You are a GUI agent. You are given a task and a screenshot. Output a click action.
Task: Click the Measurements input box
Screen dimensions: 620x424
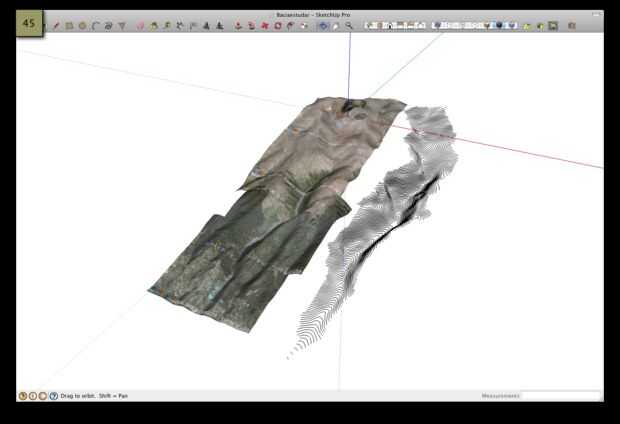pos(560,396)
